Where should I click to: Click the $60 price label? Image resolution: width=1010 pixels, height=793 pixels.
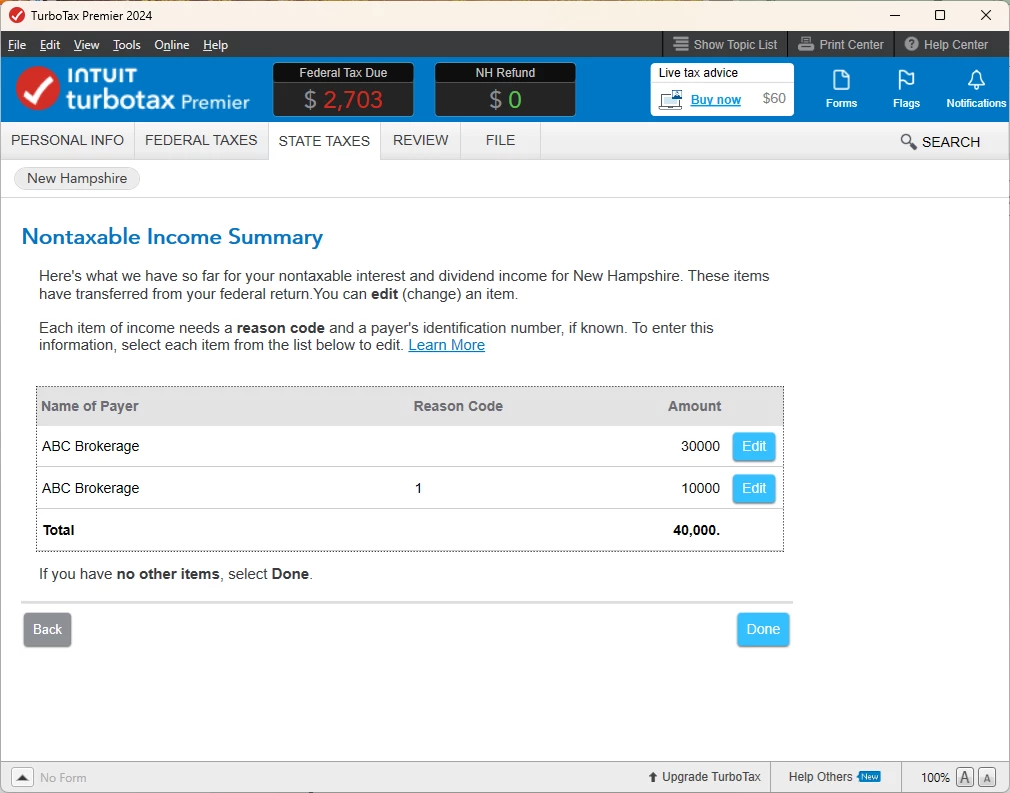(774, 98)
